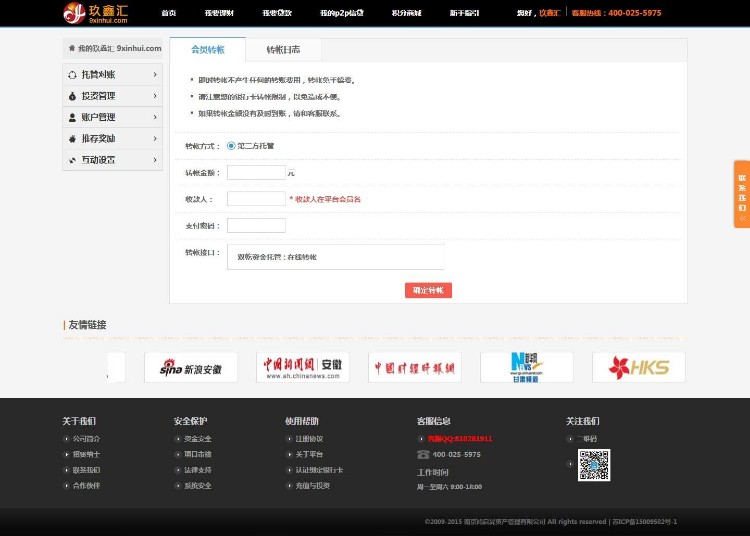Open the 新手指引 nav item

tap(464, 13)
